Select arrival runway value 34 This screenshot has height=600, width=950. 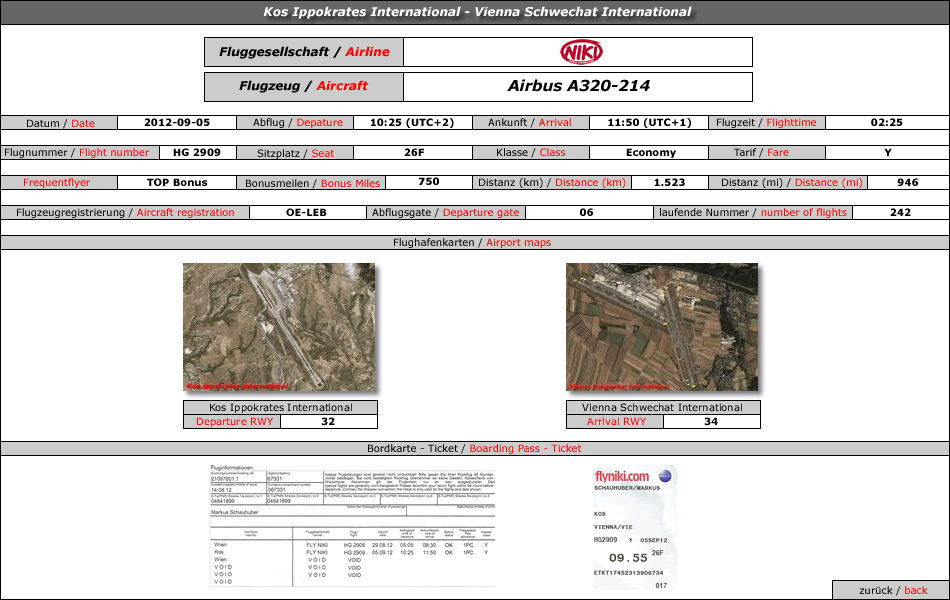point(711,422)
